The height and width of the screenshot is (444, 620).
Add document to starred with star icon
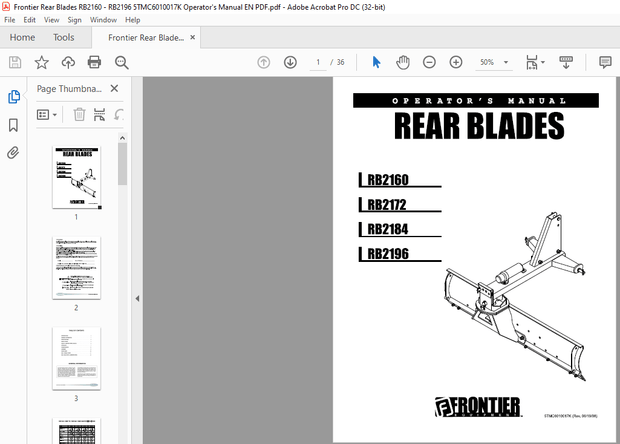point(42,62)
